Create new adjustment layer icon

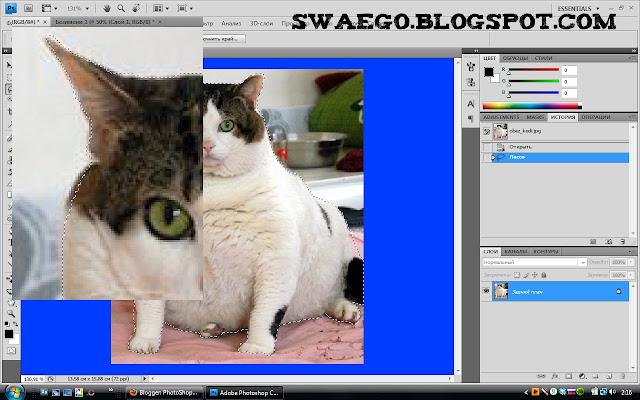point(582,376)
